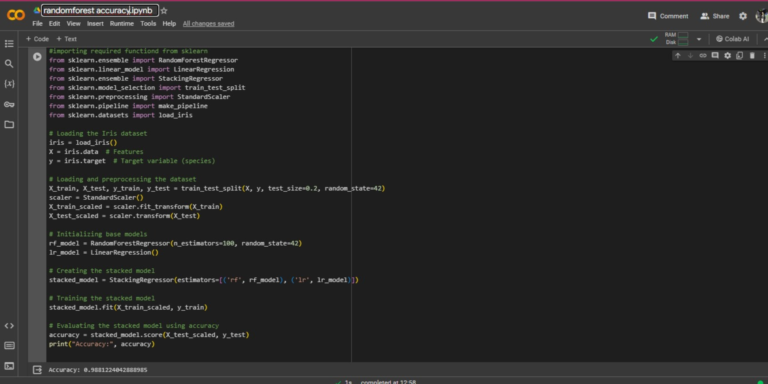The image size is (768, 384).
Task: Click the Share button
Action: pyautogui.click(x=715, y=16)
